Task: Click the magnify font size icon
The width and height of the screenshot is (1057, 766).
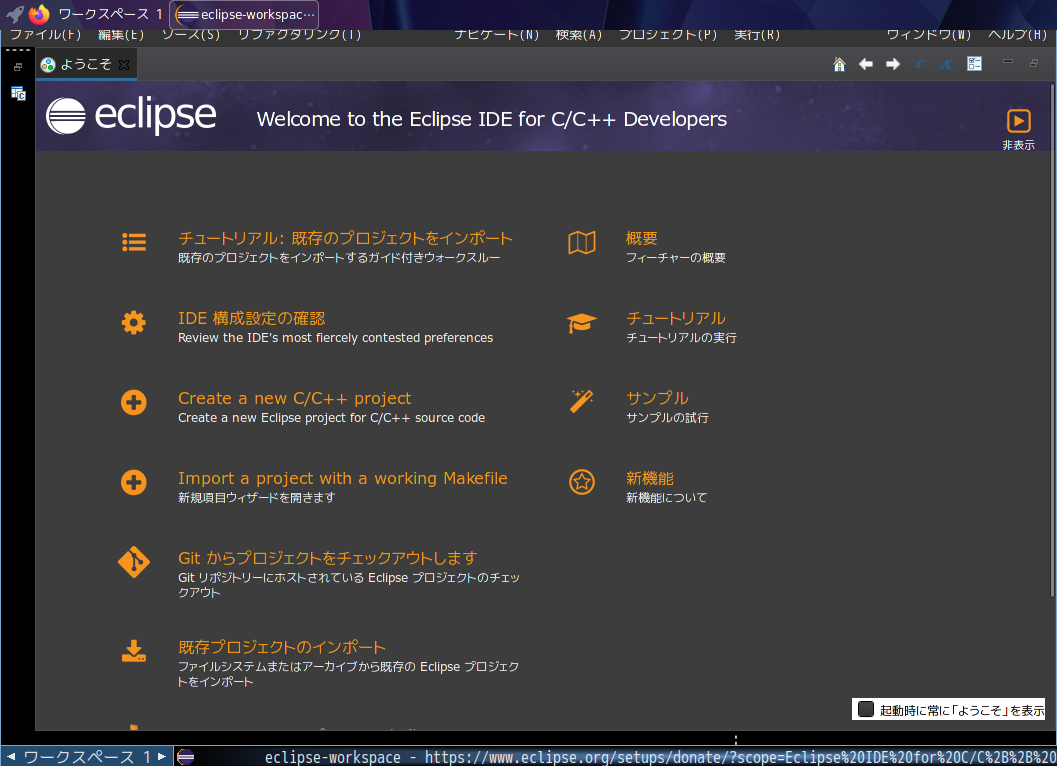Action: click(947, 64)
